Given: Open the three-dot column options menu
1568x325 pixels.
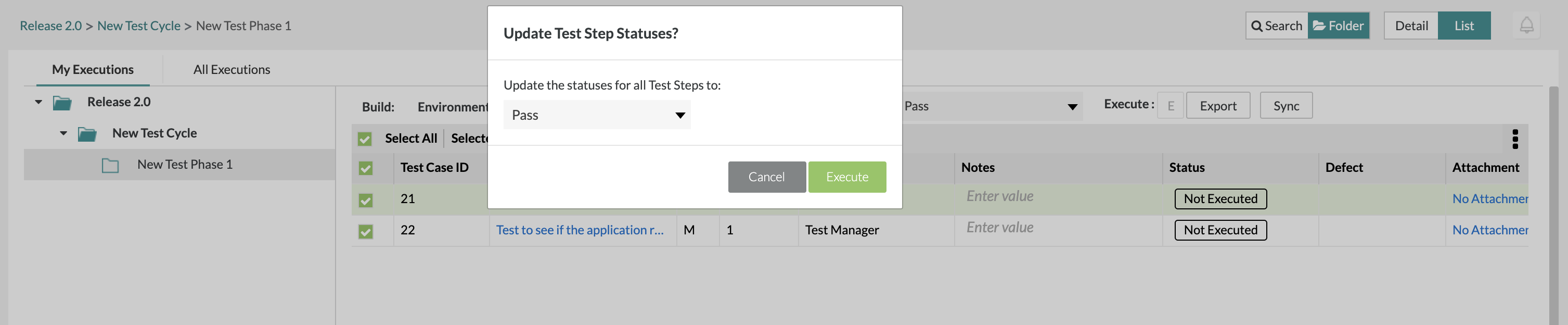Looking at the screenshot, I should coord(1515,139).
